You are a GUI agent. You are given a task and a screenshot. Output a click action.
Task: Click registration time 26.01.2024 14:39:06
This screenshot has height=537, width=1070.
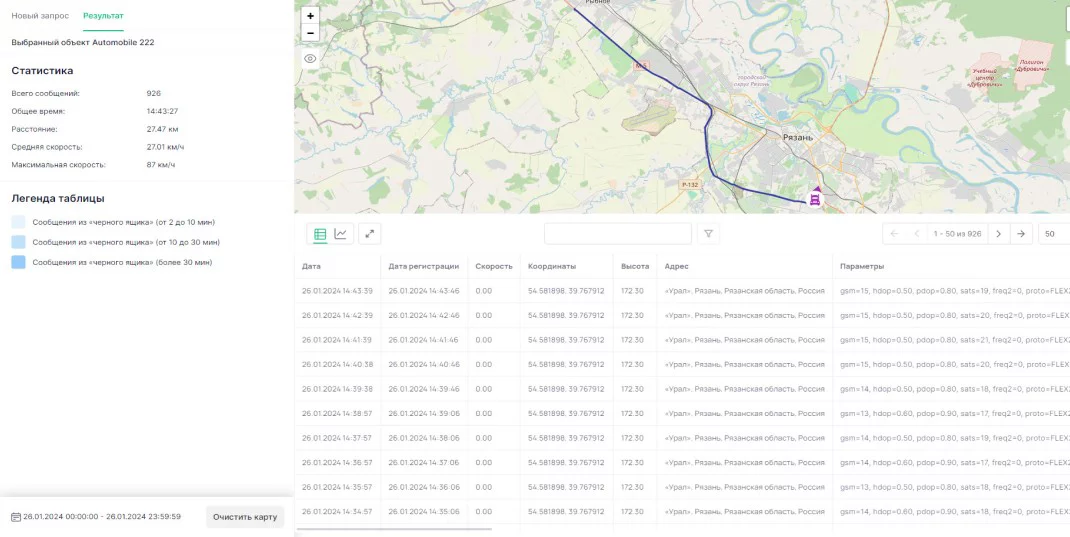tap(424, 413)
